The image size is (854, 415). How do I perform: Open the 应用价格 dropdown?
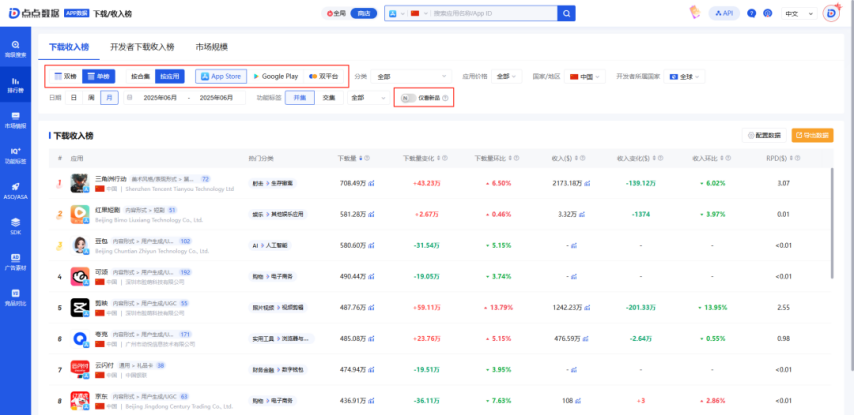click(x=507, y=76)
